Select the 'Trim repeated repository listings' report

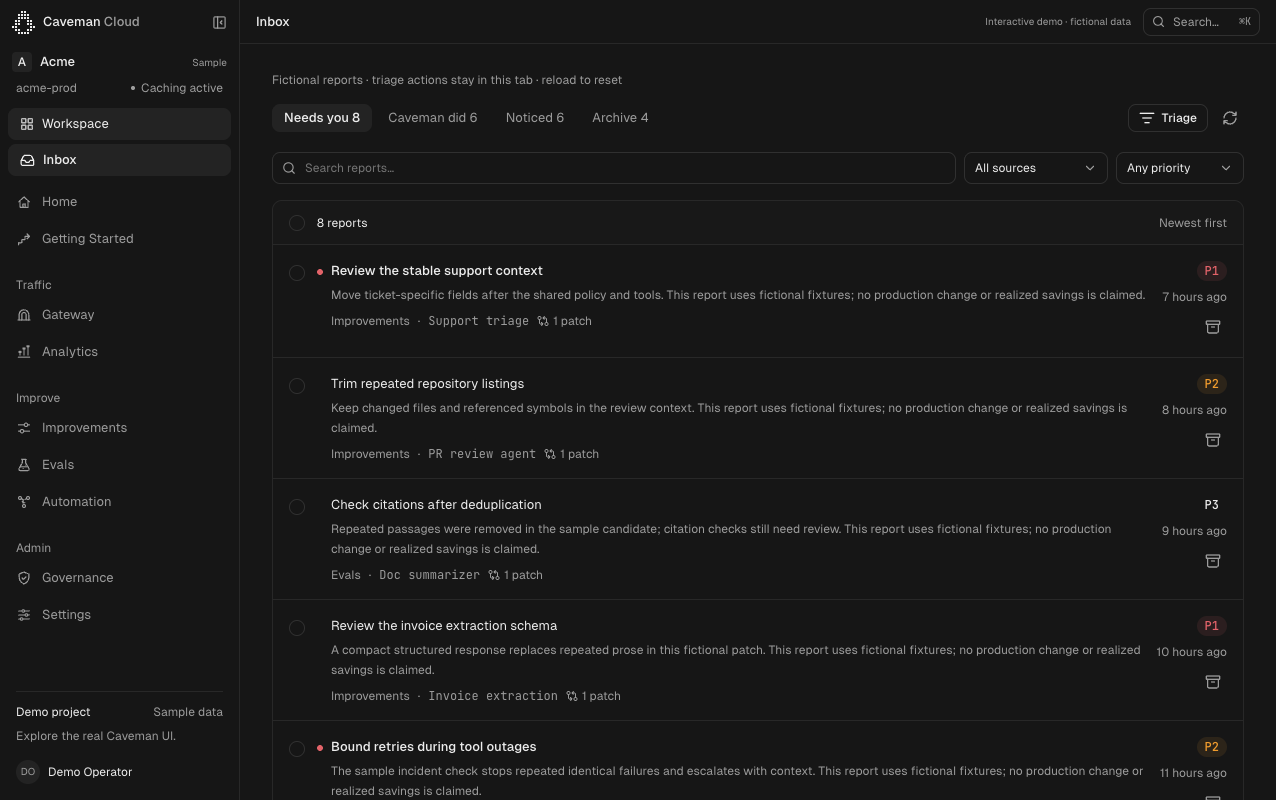click(x=297, y=386)
